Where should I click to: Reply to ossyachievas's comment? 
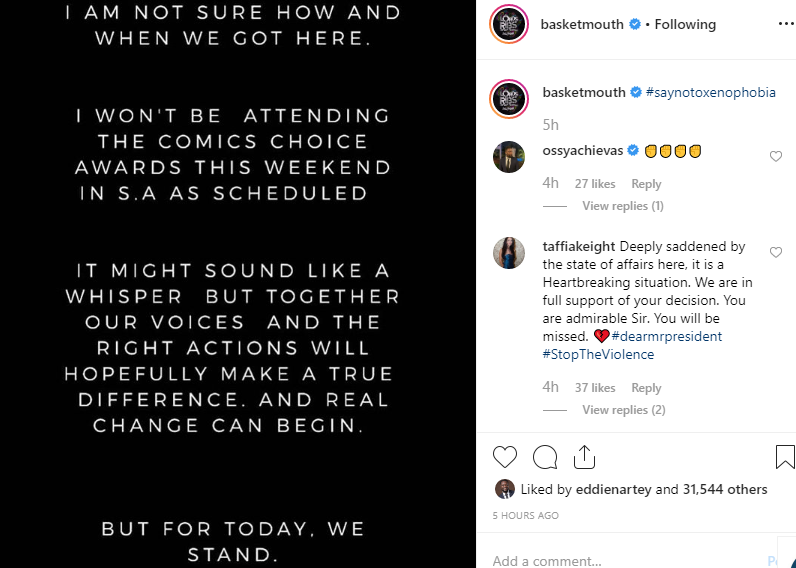pos(646,184)
